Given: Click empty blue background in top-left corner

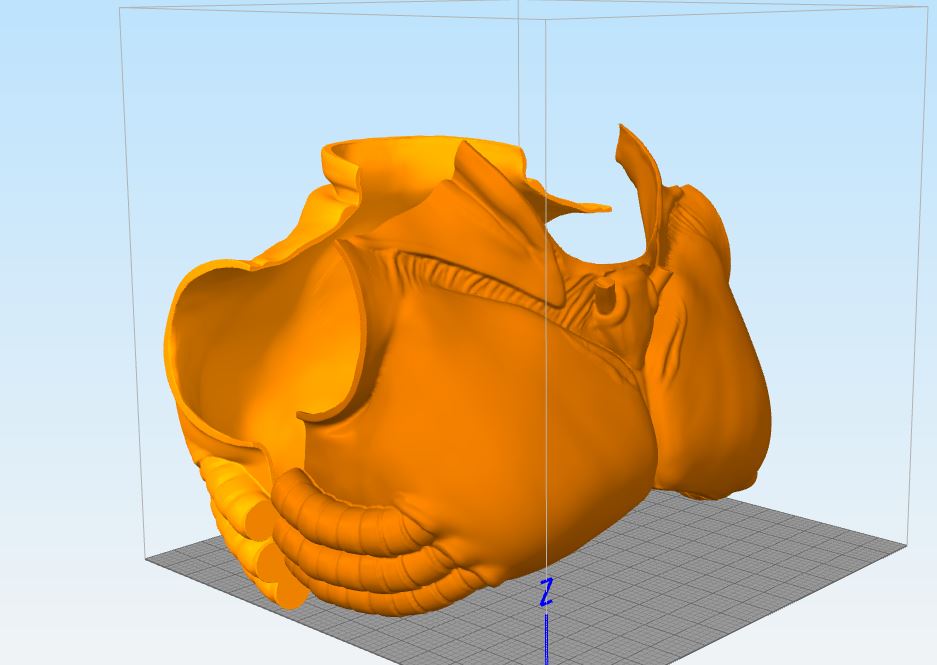Looking at the screenshot, I should (50, 50).
